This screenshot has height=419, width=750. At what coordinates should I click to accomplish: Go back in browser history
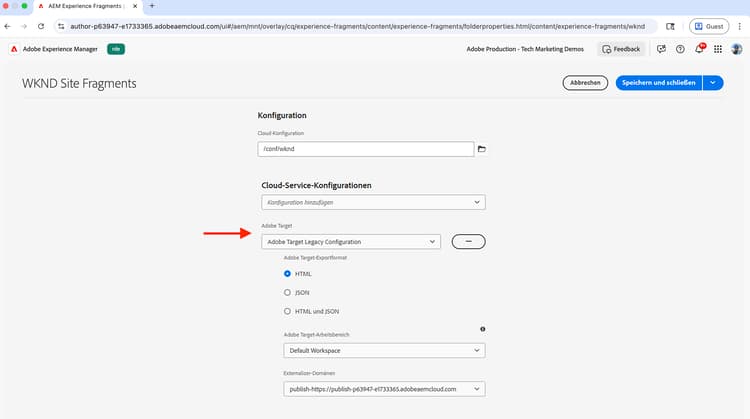(x=8, y=26)
